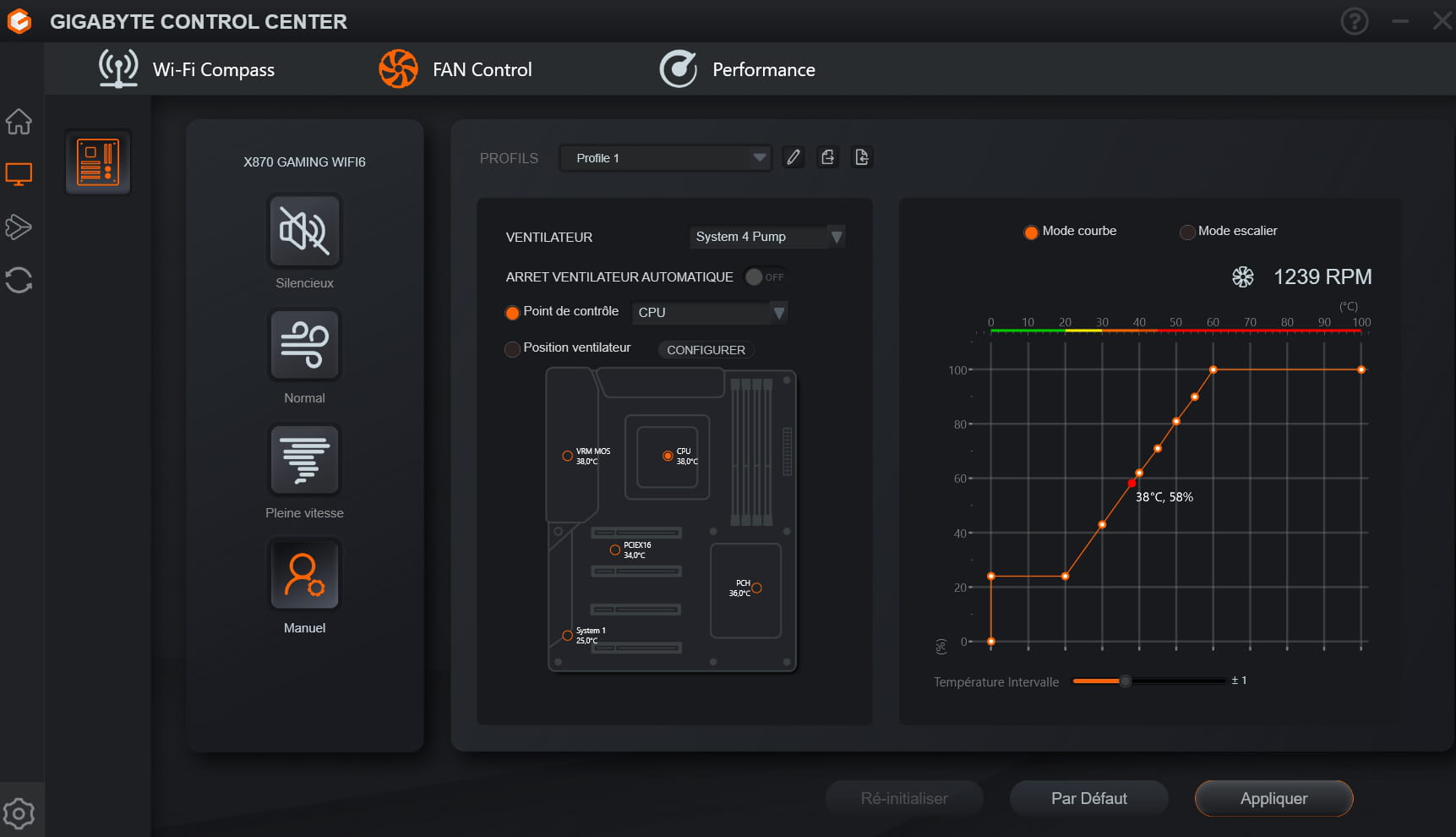Image resolution: width=1456 pixels, height=837 pixels.
Task: Click the curve point at 45°C, 71%
Action: point(1158,449)
